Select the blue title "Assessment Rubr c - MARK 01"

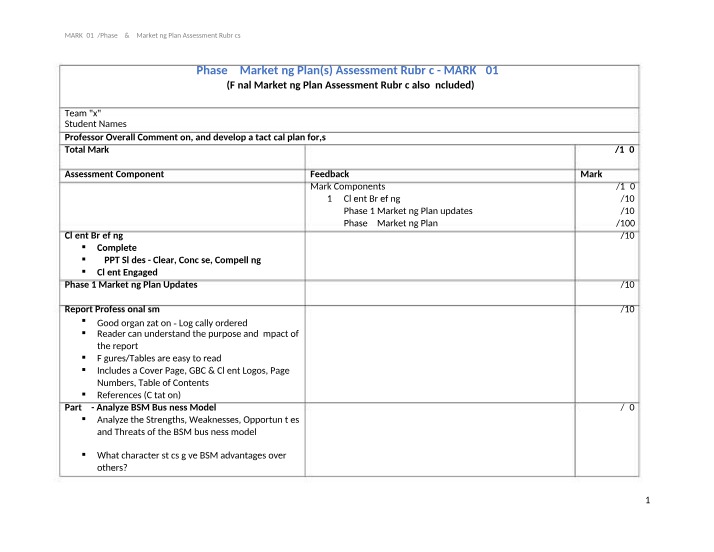(x=417, y=70)
